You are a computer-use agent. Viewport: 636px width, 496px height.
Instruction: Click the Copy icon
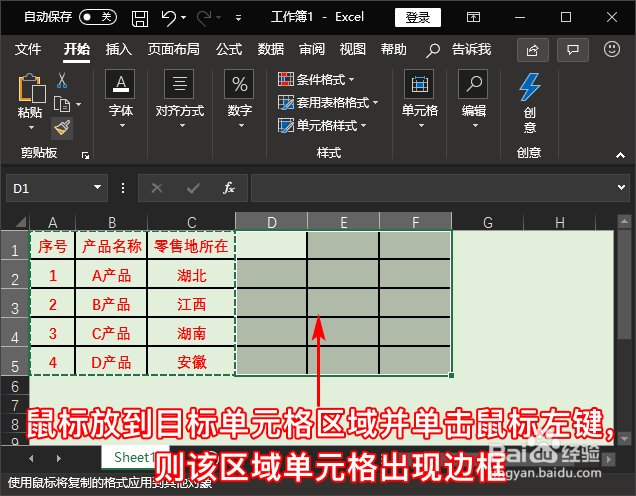pos(62,105)
